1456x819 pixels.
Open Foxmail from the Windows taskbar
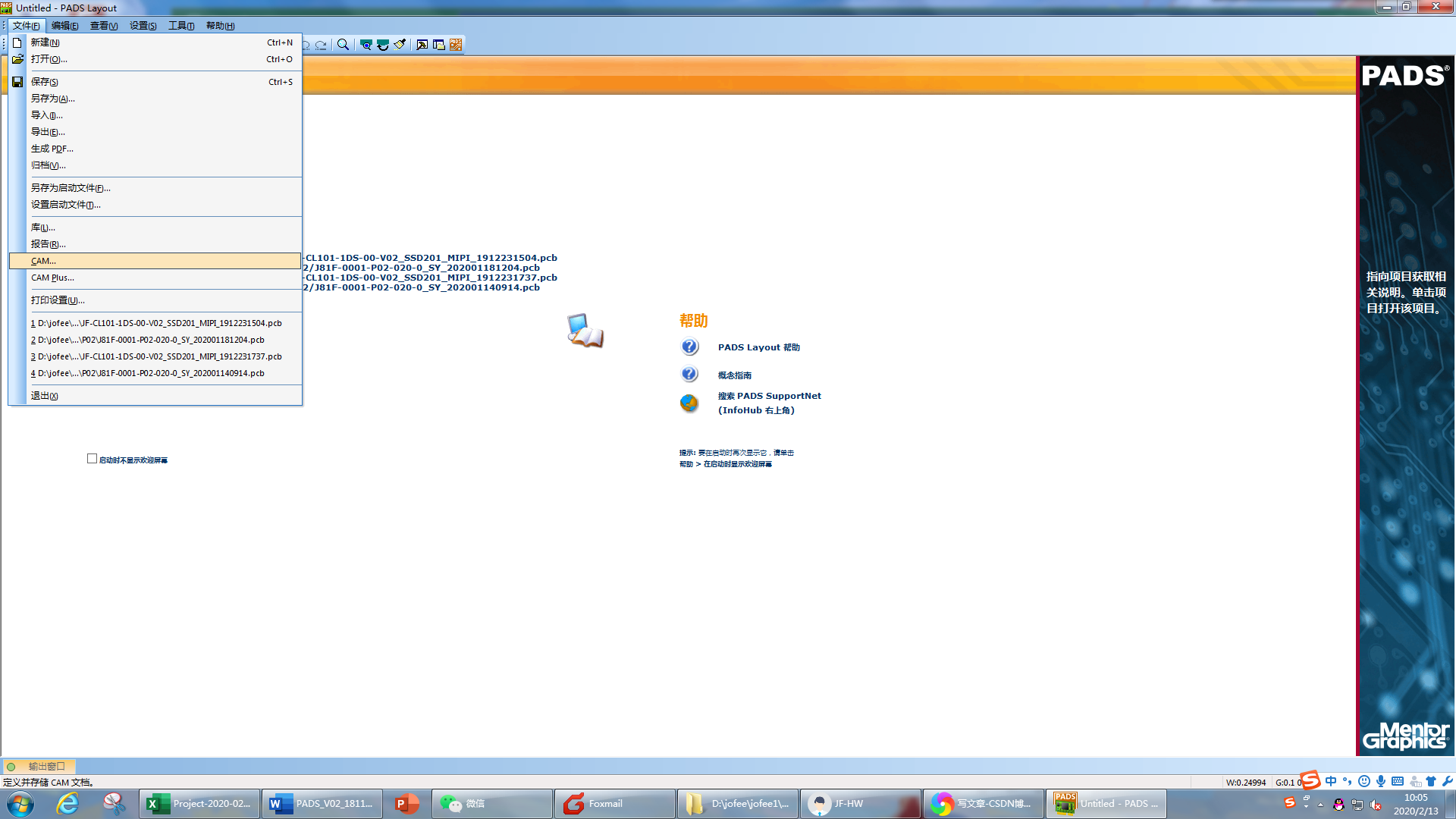point(605,804)
